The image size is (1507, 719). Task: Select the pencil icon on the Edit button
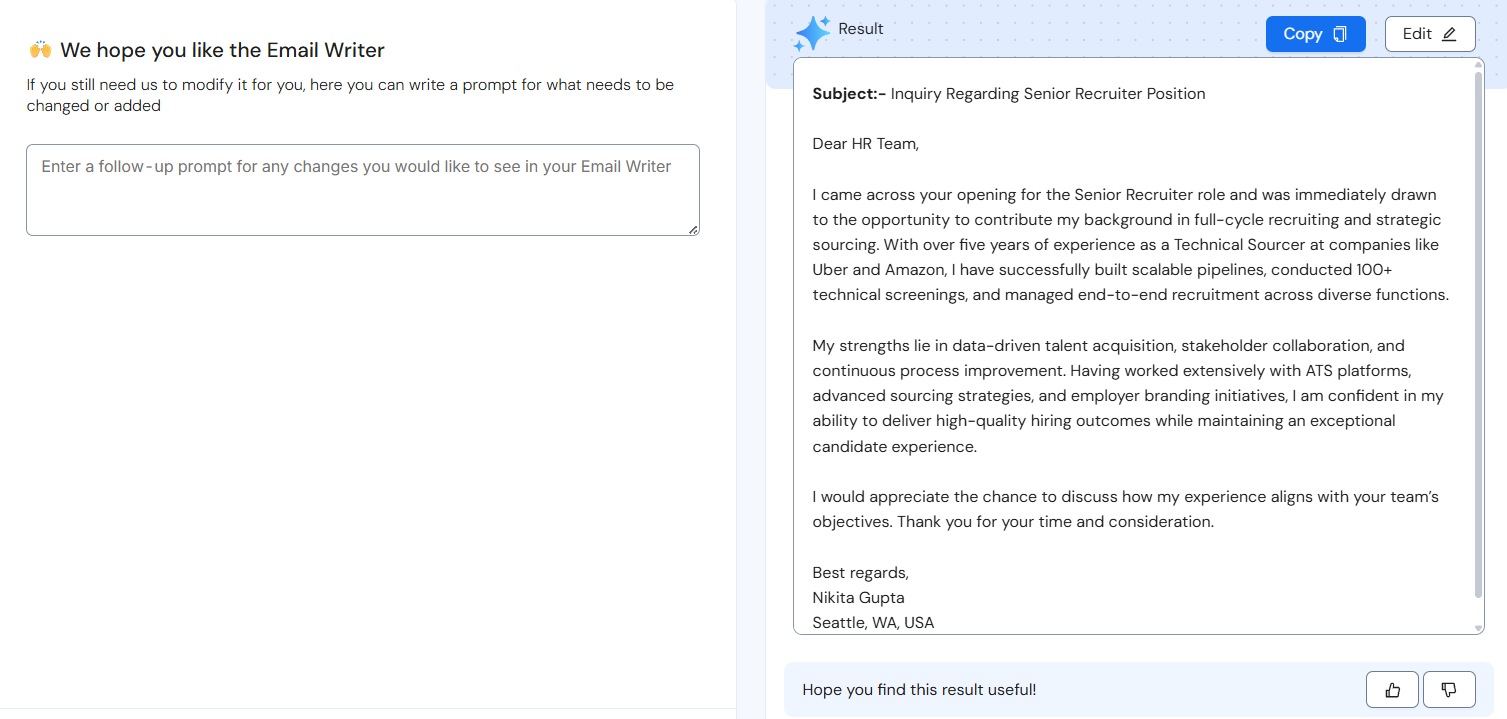(1450, 33)
